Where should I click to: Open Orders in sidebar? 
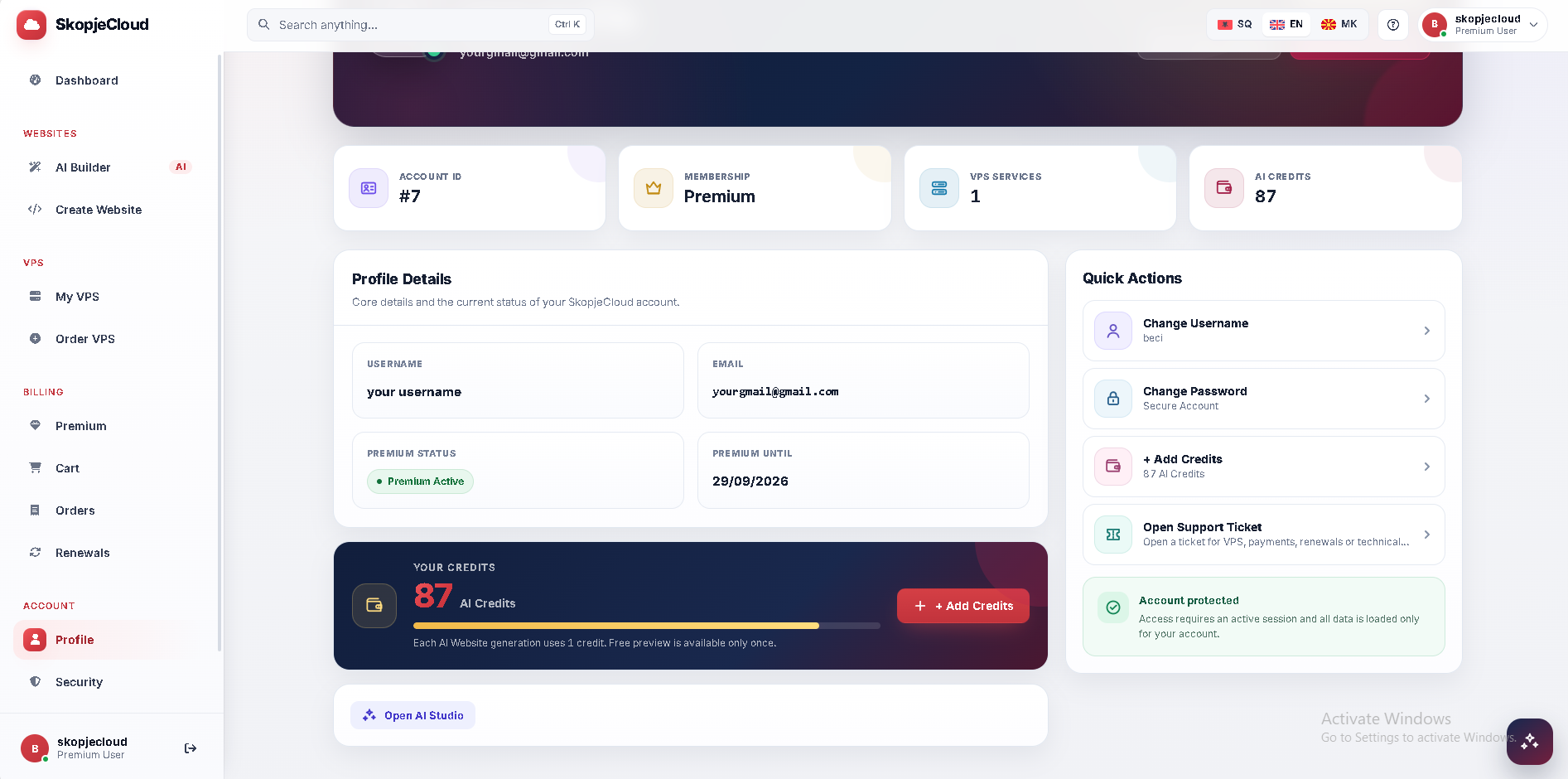pos(109,510)
